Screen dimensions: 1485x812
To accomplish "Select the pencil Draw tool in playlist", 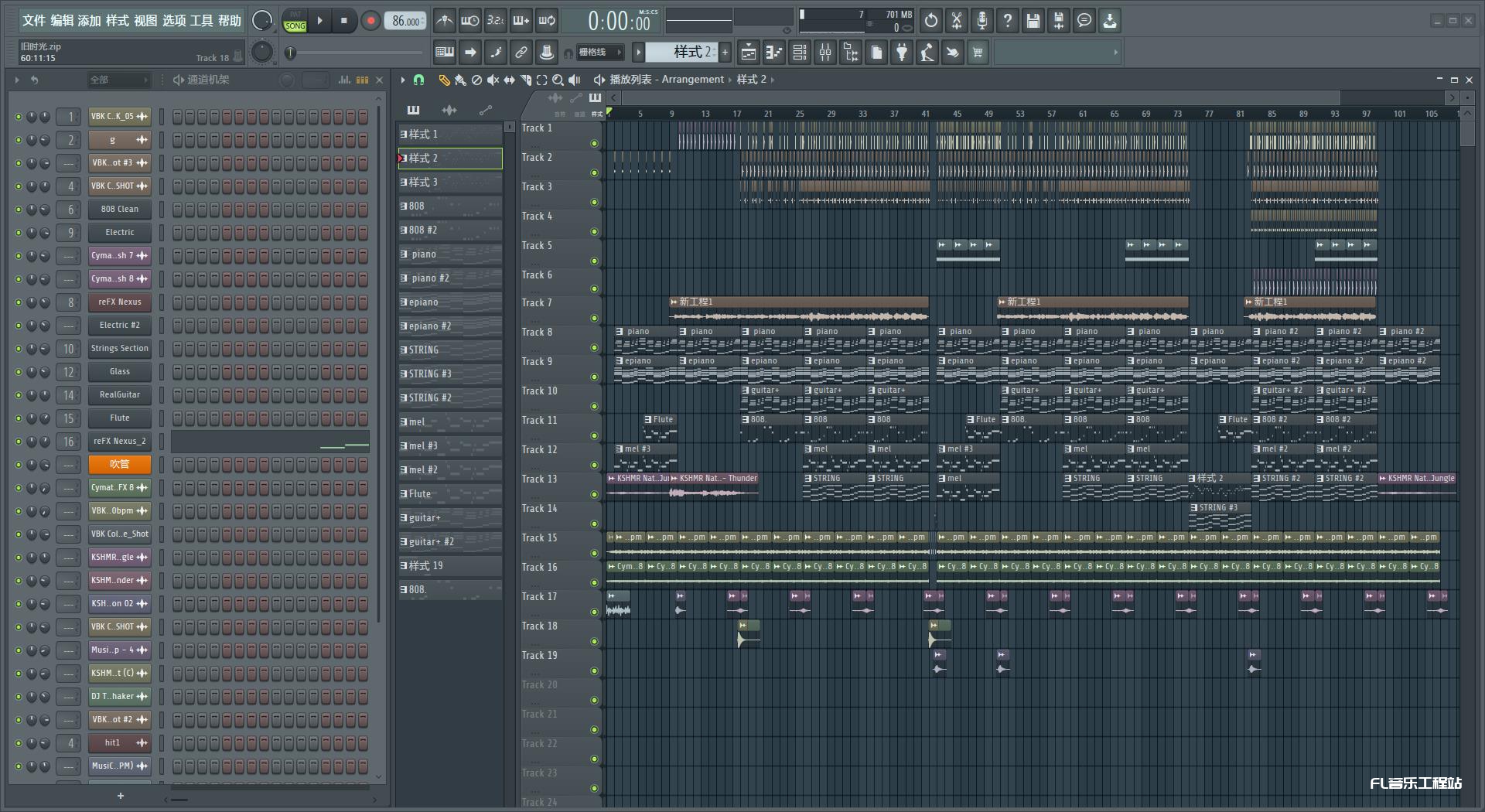I will 444,80.
